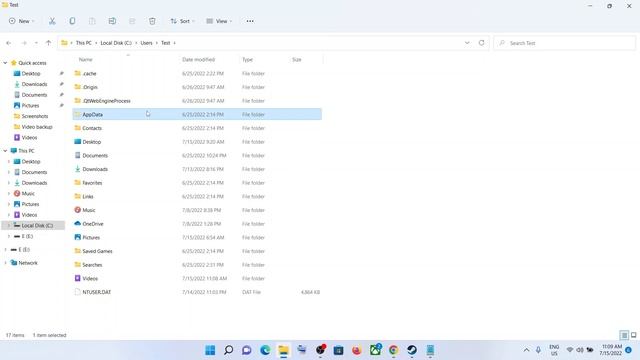Open the New item dropdown

click(21, 21)
